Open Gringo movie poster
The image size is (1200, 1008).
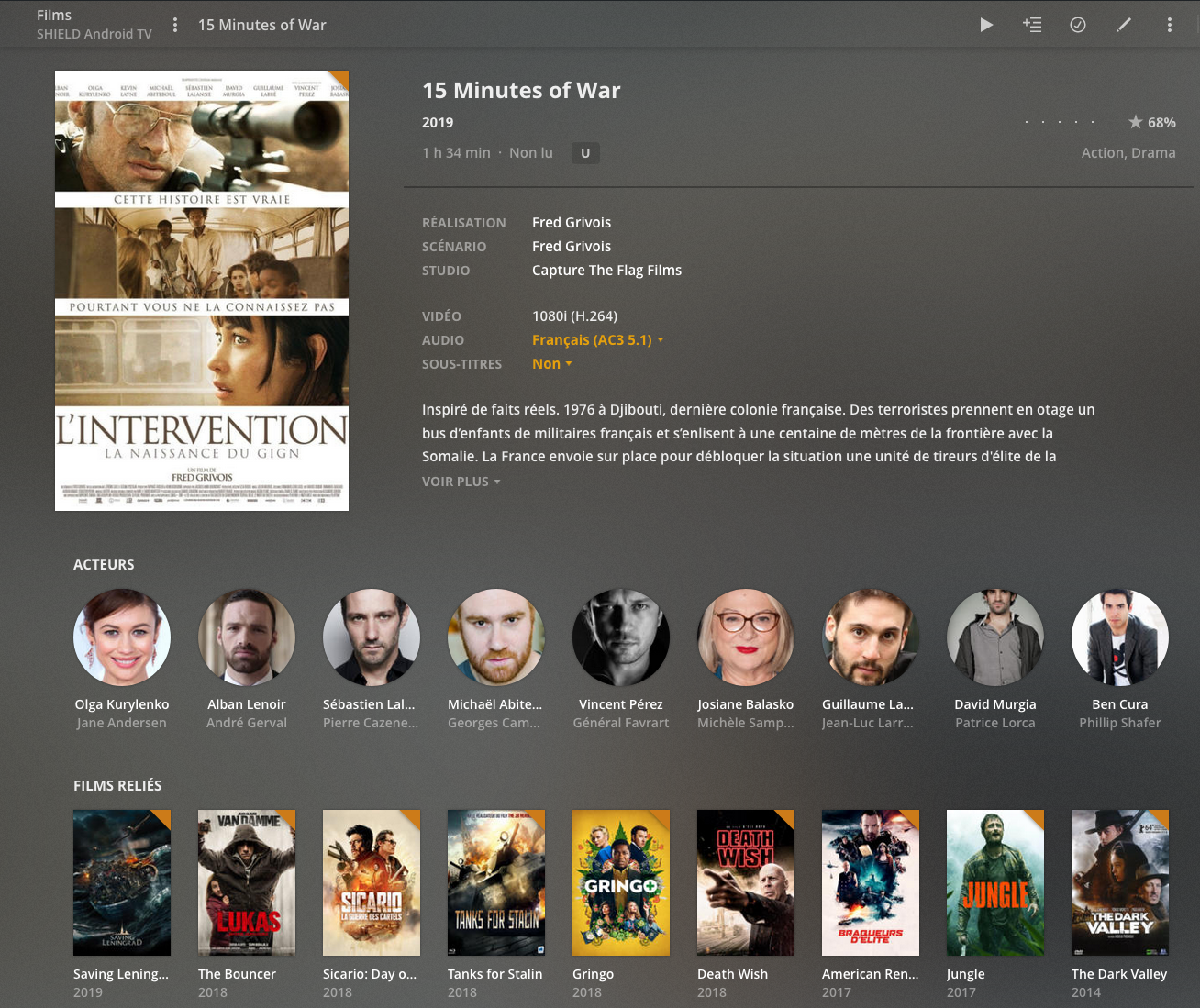[621, 882]
